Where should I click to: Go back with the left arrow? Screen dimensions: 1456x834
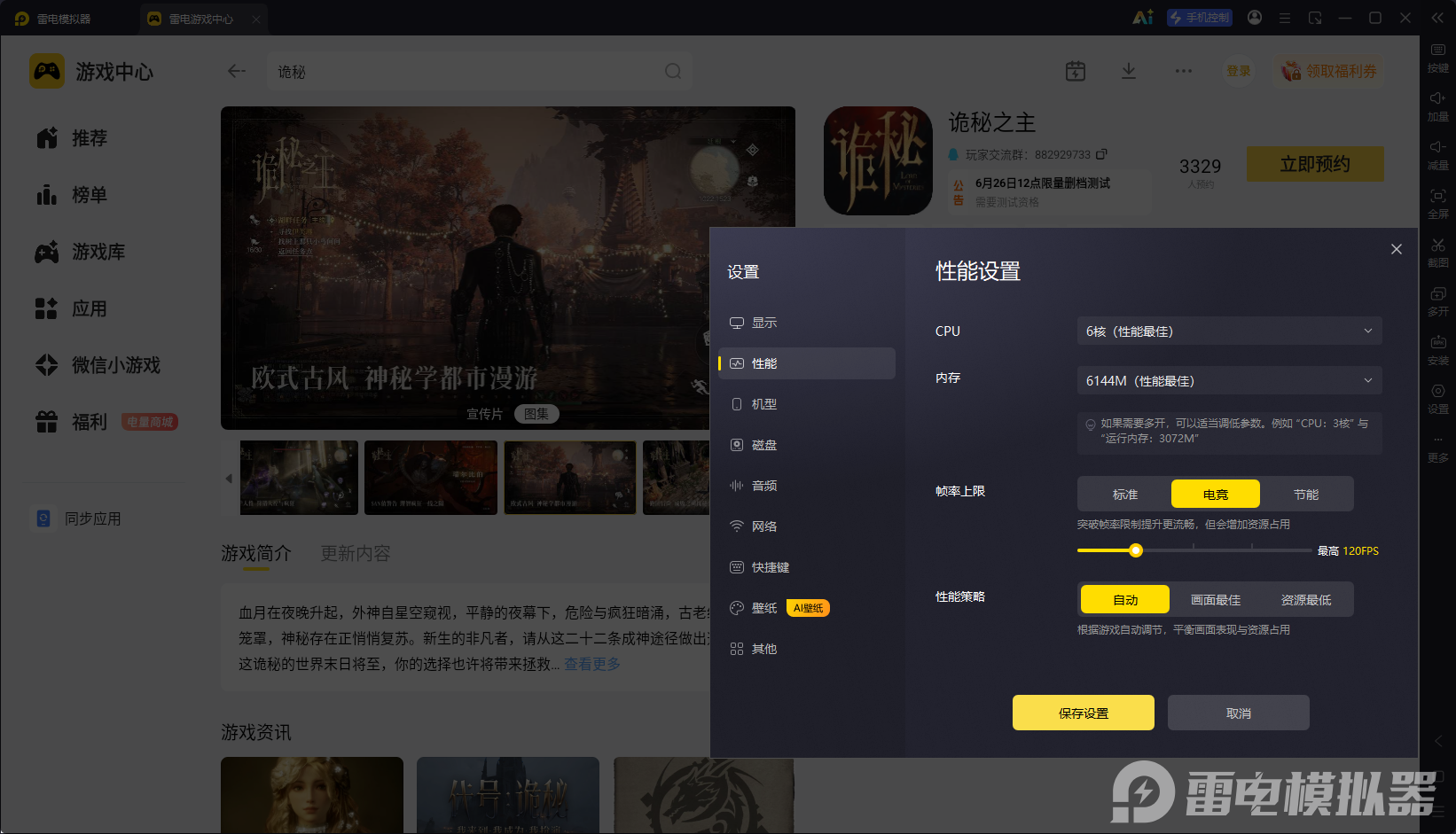[236, 71]
